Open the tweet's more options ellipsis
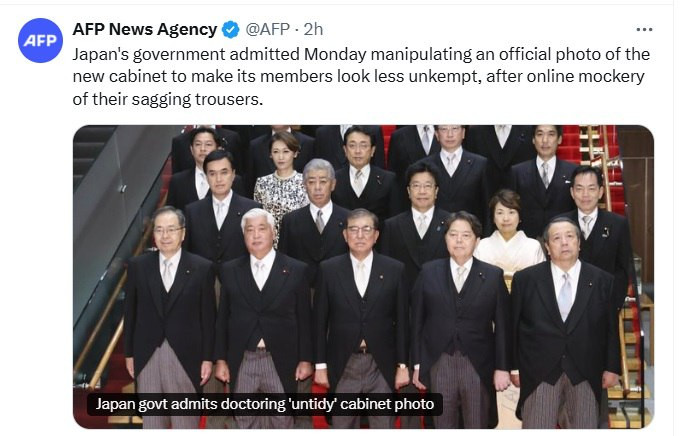The width and height of the screenshot is (692, 436). (644, 30)
